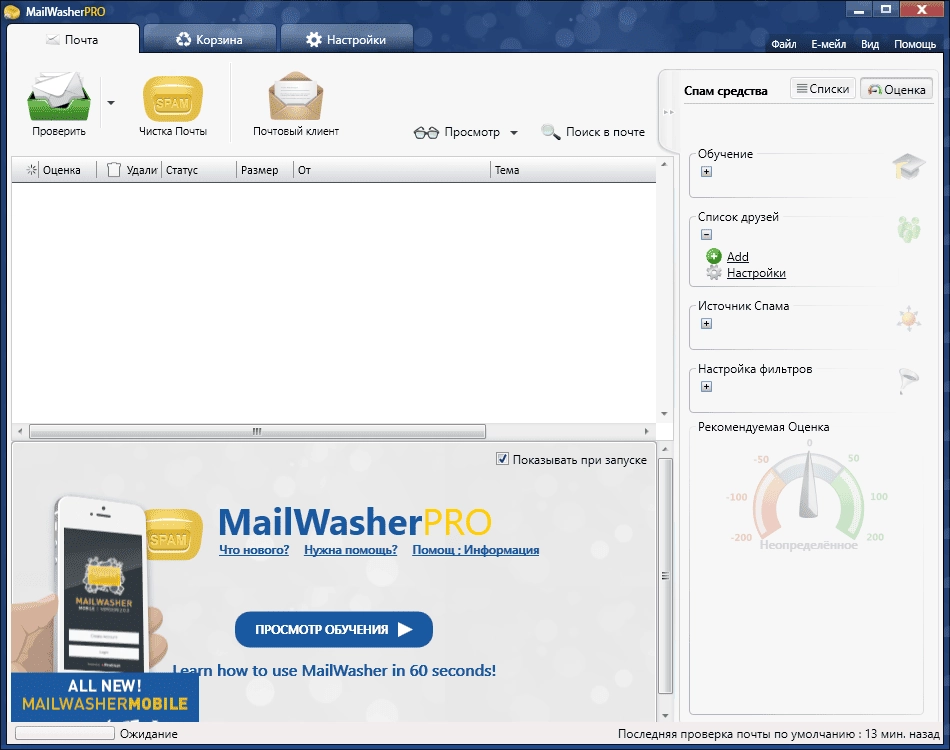Image resolution: width=950 pixels, height=750 pixels.
Task: Click the mail list scroll up arrow
Action: click(664, 164)
